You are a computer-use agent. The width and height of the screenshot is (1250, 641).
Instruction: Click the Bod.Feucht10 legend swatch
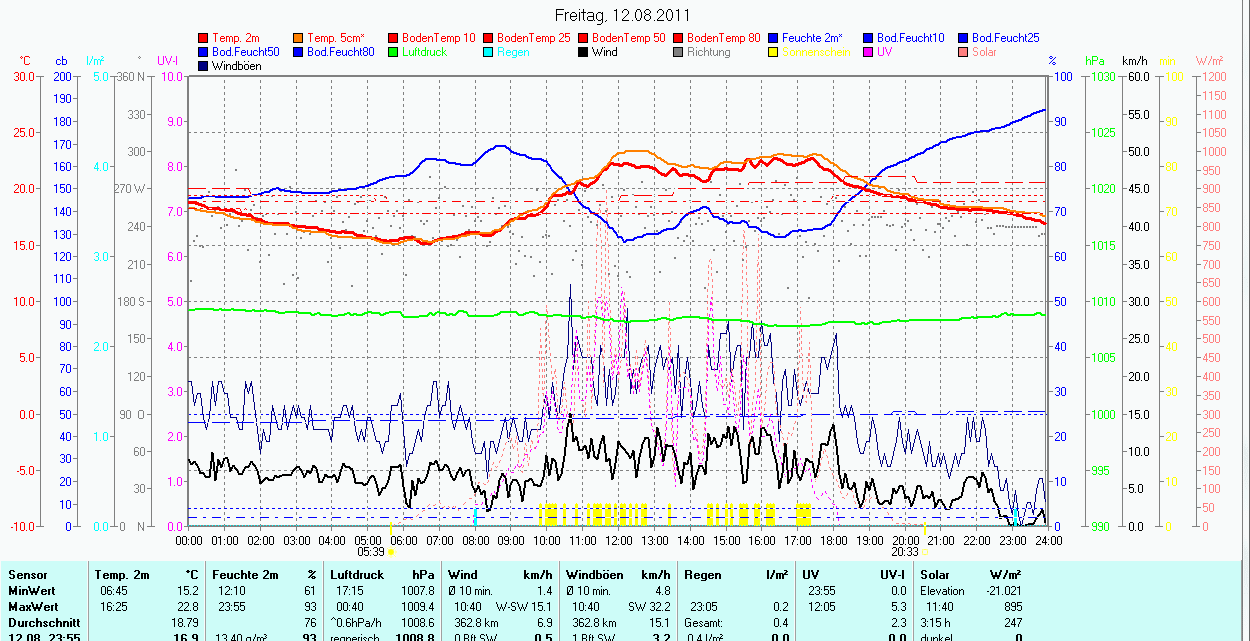tap(867, 38)
